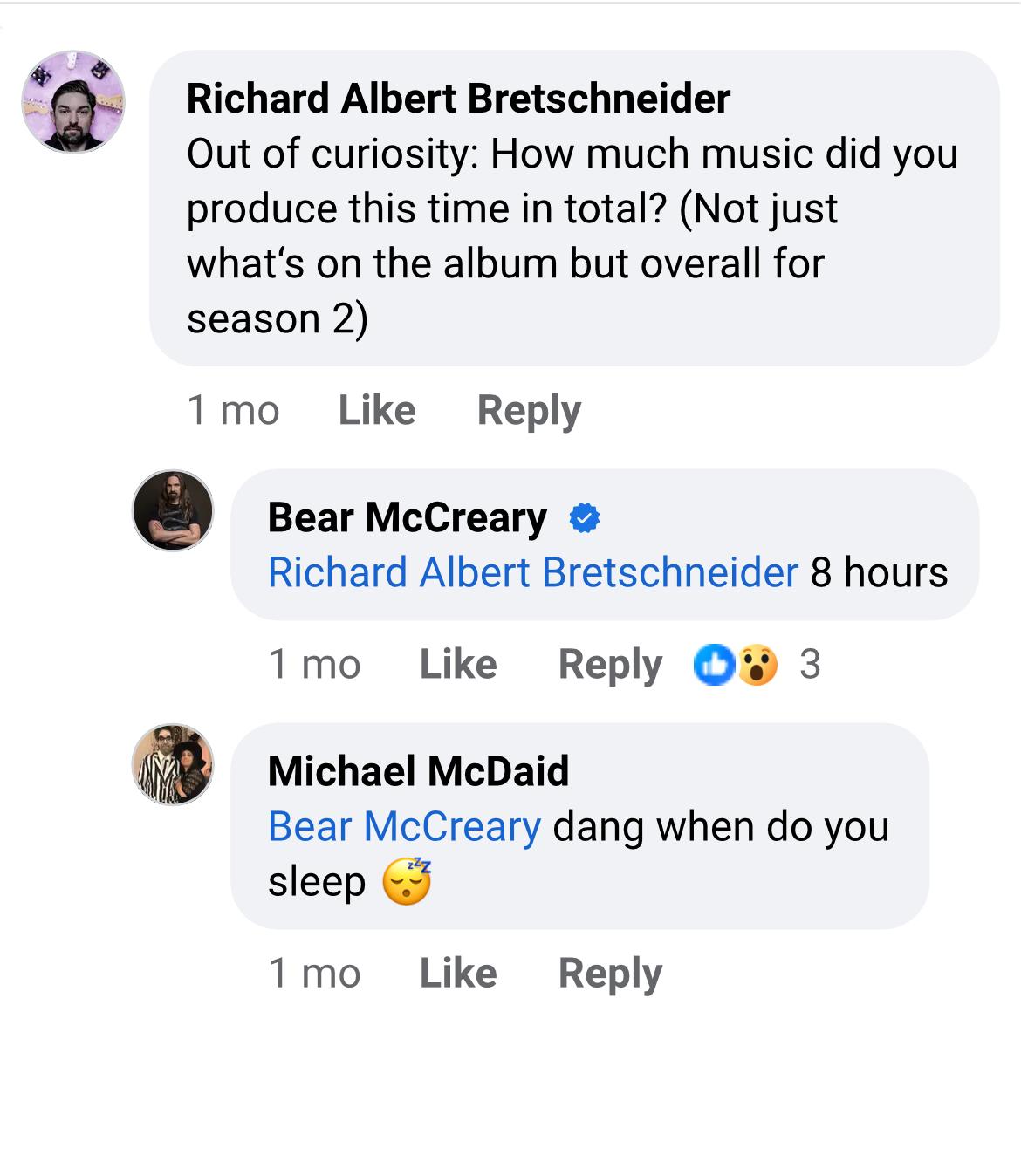Viewport: 1021px width, 1176px height.
Task: Click the thumbs-up reaction icon
Action: [x=713, y=665]
